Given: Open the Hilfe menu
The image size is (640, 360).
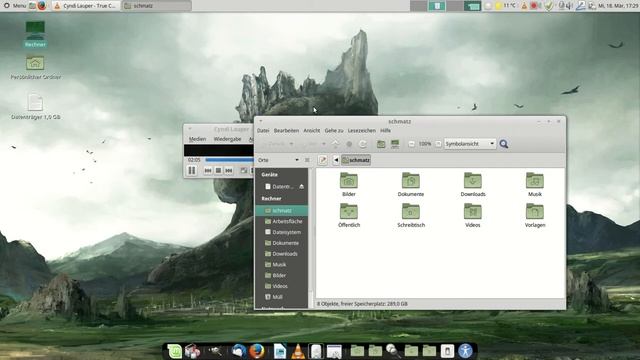Looking at the screenshot, I should [x=385, y=131].
